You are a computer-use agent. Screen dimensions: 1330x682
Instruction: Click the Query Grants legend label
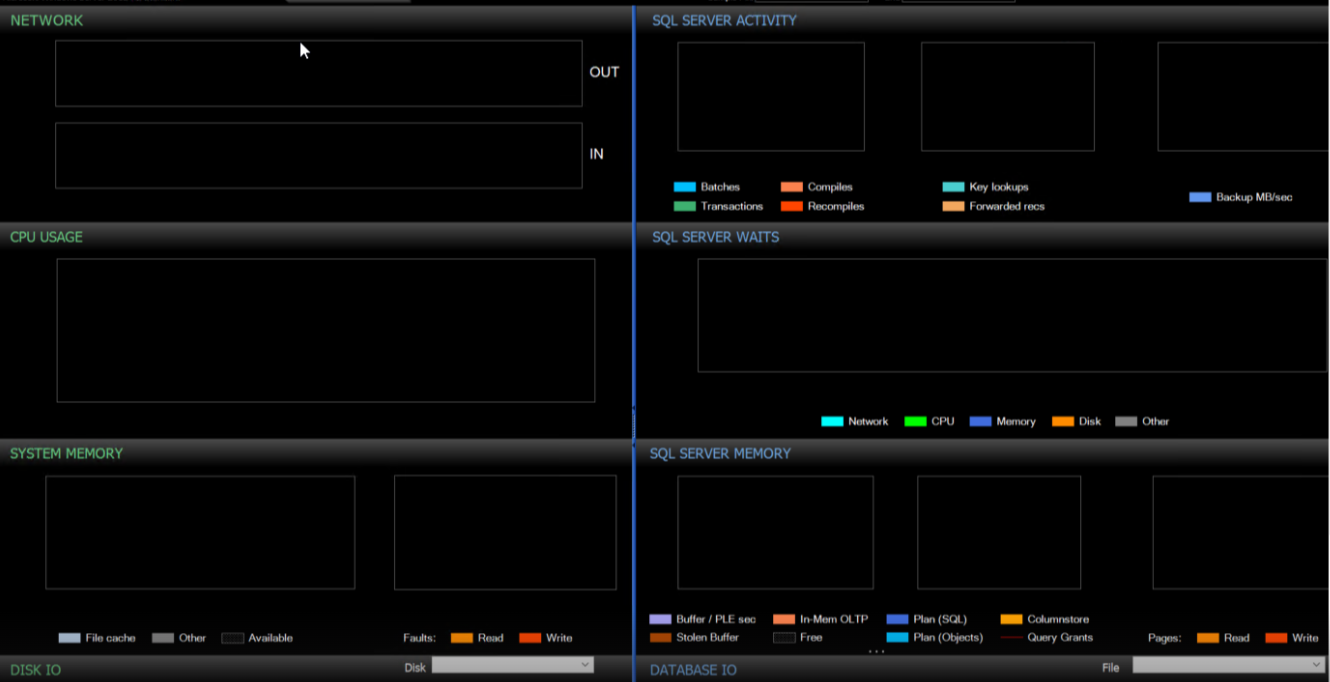pos(1060,637)
